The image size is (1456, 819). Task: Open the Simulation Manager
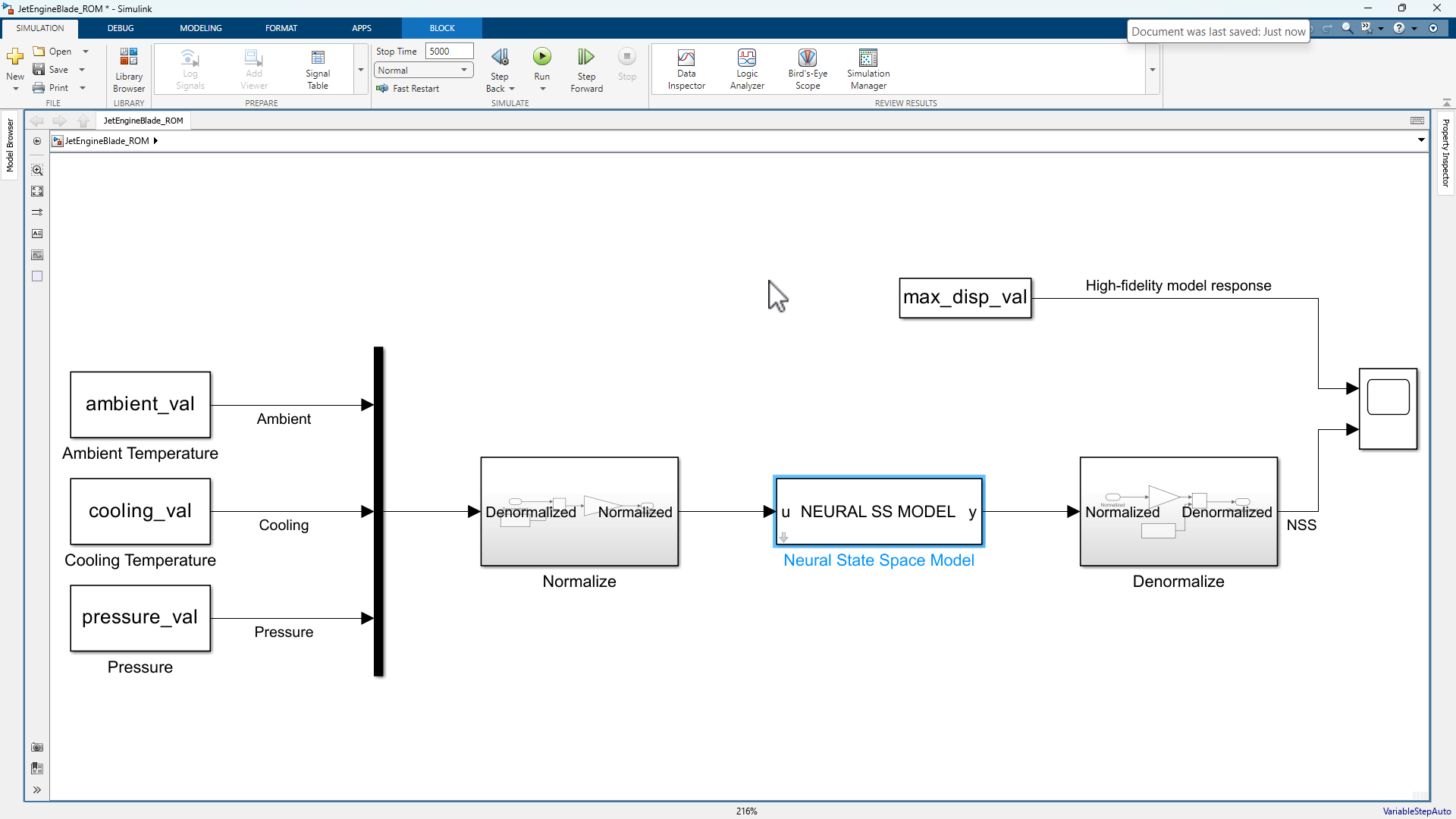[x=868, y=70]
